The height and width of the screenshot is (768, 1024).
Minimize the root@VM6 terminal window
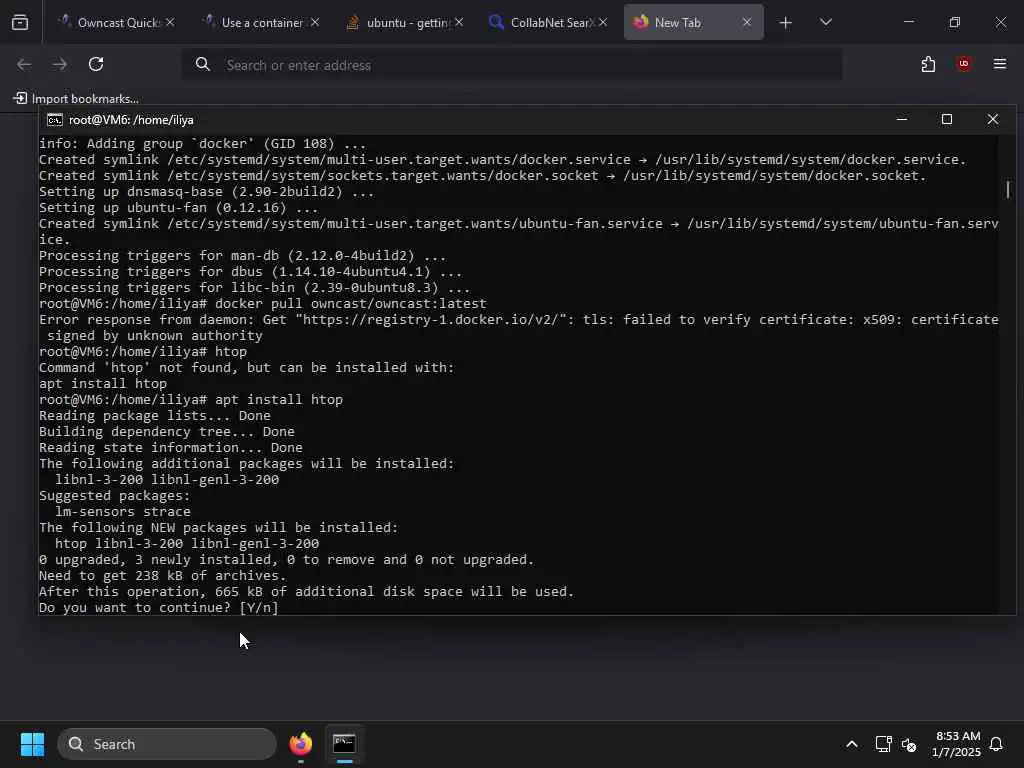[902, 120]
